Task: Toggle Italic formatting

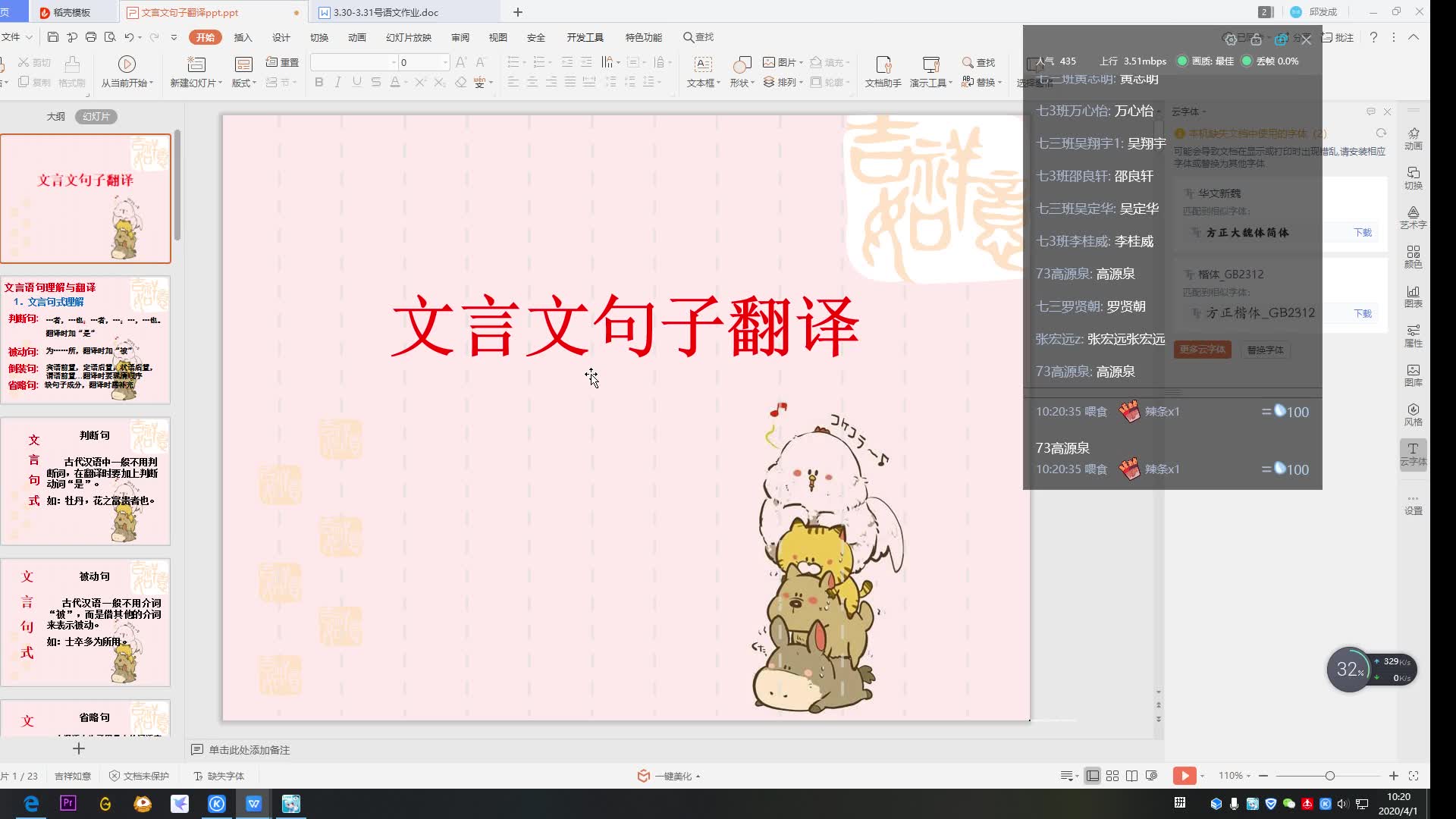Action: (x=337, y=82)
